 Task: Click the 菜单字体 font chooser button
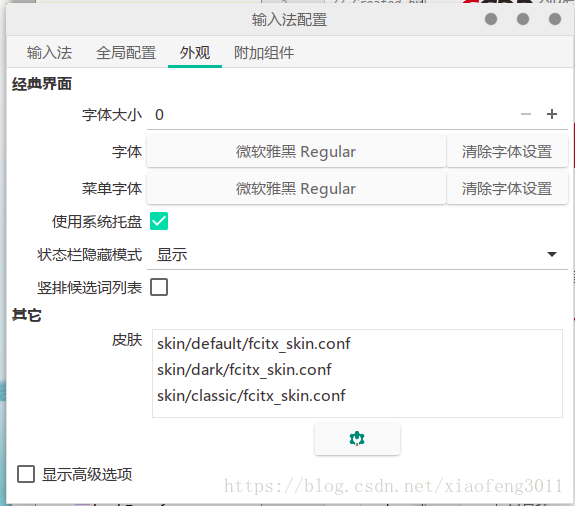coord(296,188)
